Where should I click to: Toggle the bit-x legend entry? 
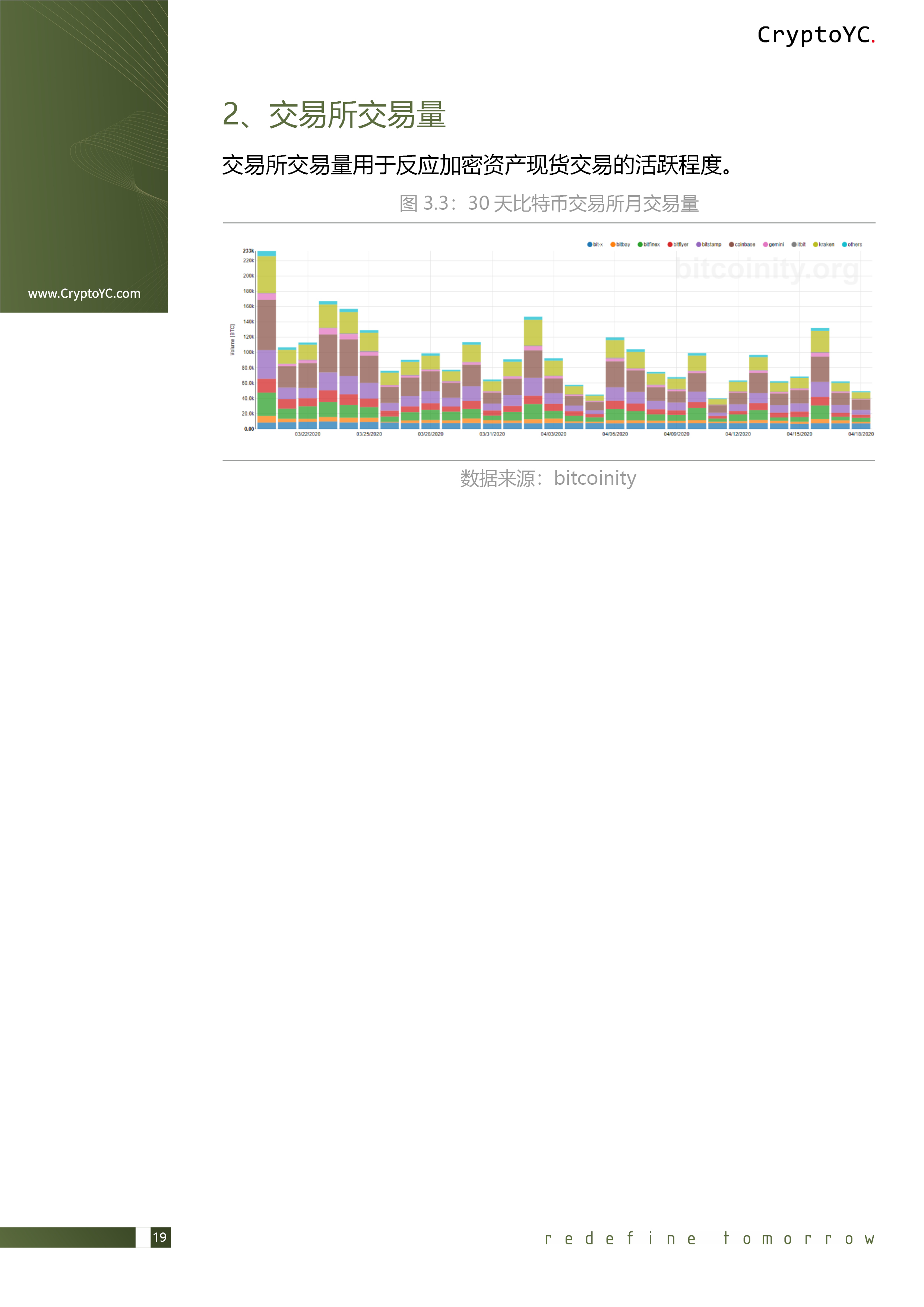(x=594, y=244)
